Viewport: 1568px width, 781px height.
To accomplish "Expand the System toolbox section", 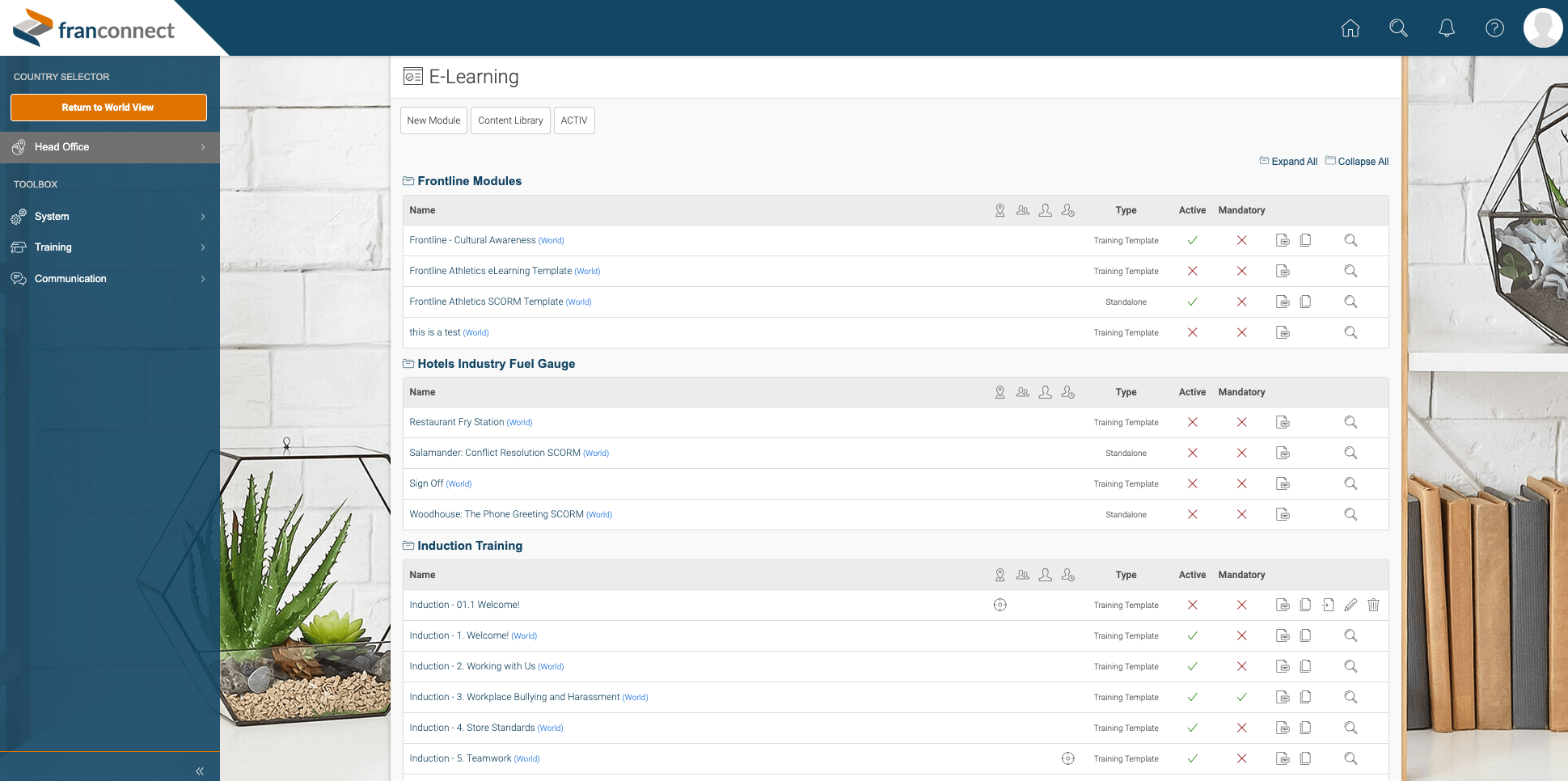I will pos(110,217).
